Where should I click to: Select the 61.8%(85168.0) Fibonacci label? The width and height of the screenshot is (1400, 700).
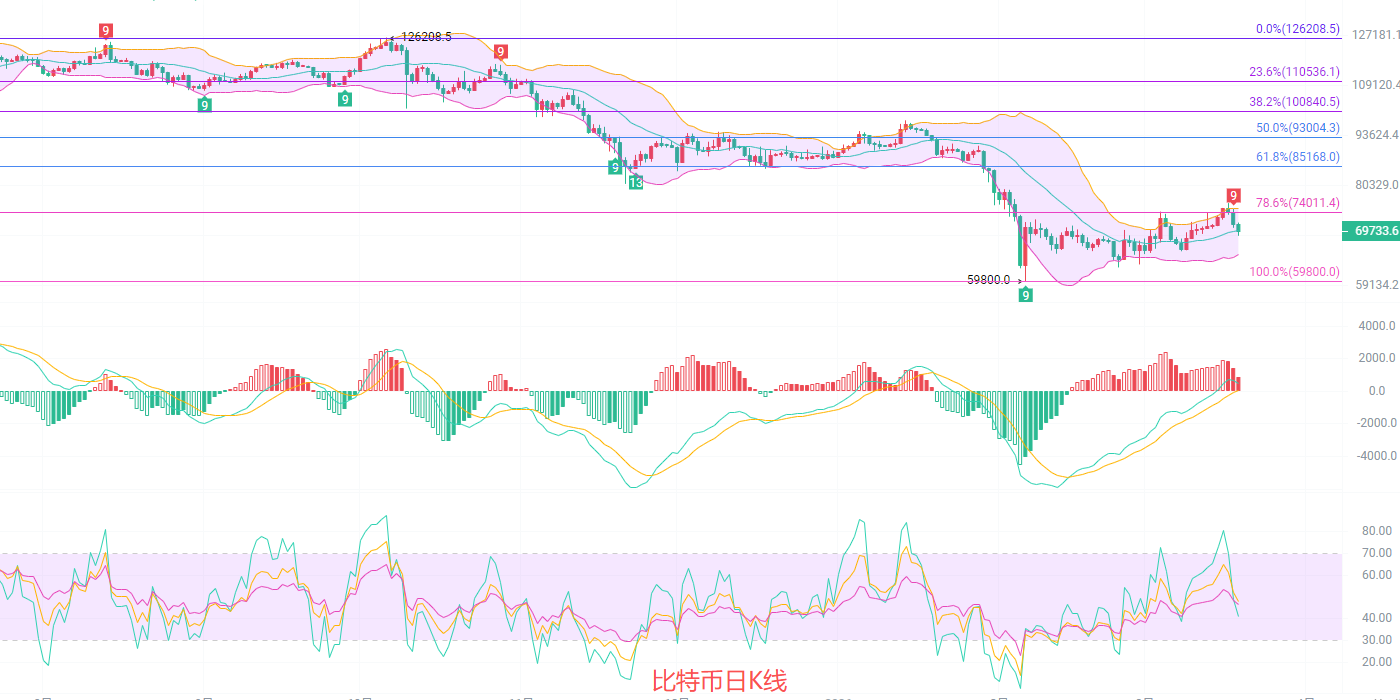tap(1297, 157)
